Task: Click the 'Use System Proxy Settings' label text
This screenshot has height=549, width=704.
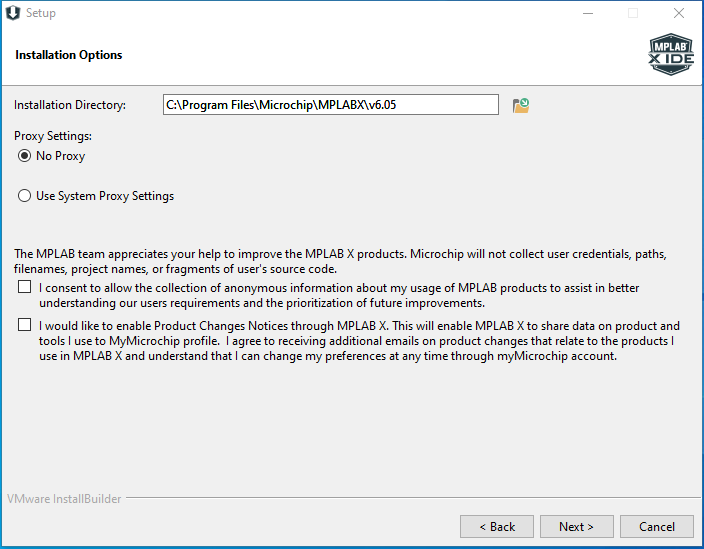Action: (x=105, y=196)
